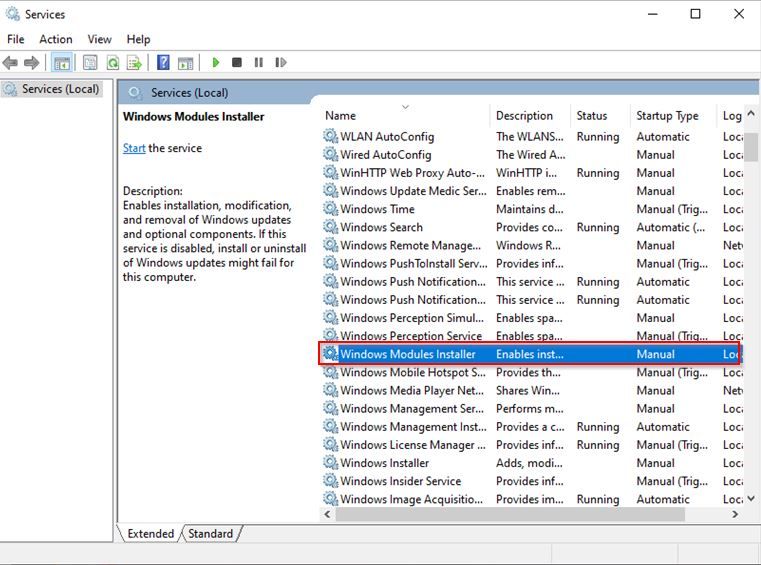The image size is (761, 565).
Task: Select Services (Local) in the console tree
Action: tap(51, 89)
